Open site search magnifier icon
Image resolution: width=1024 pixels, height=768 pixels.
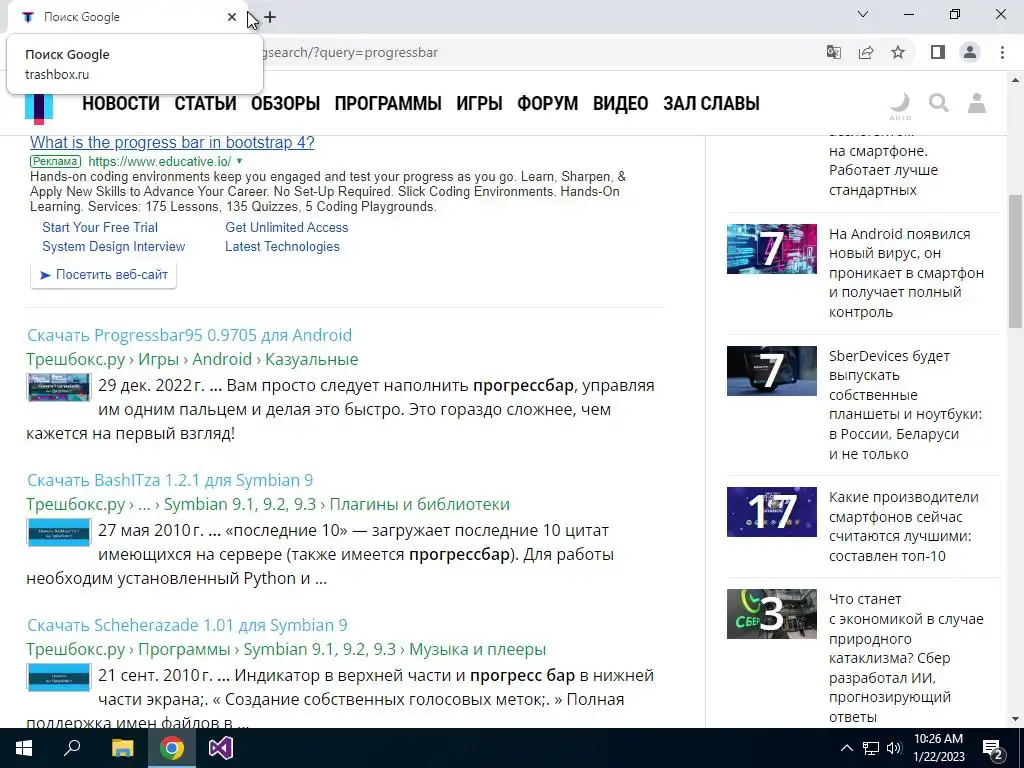938,103
